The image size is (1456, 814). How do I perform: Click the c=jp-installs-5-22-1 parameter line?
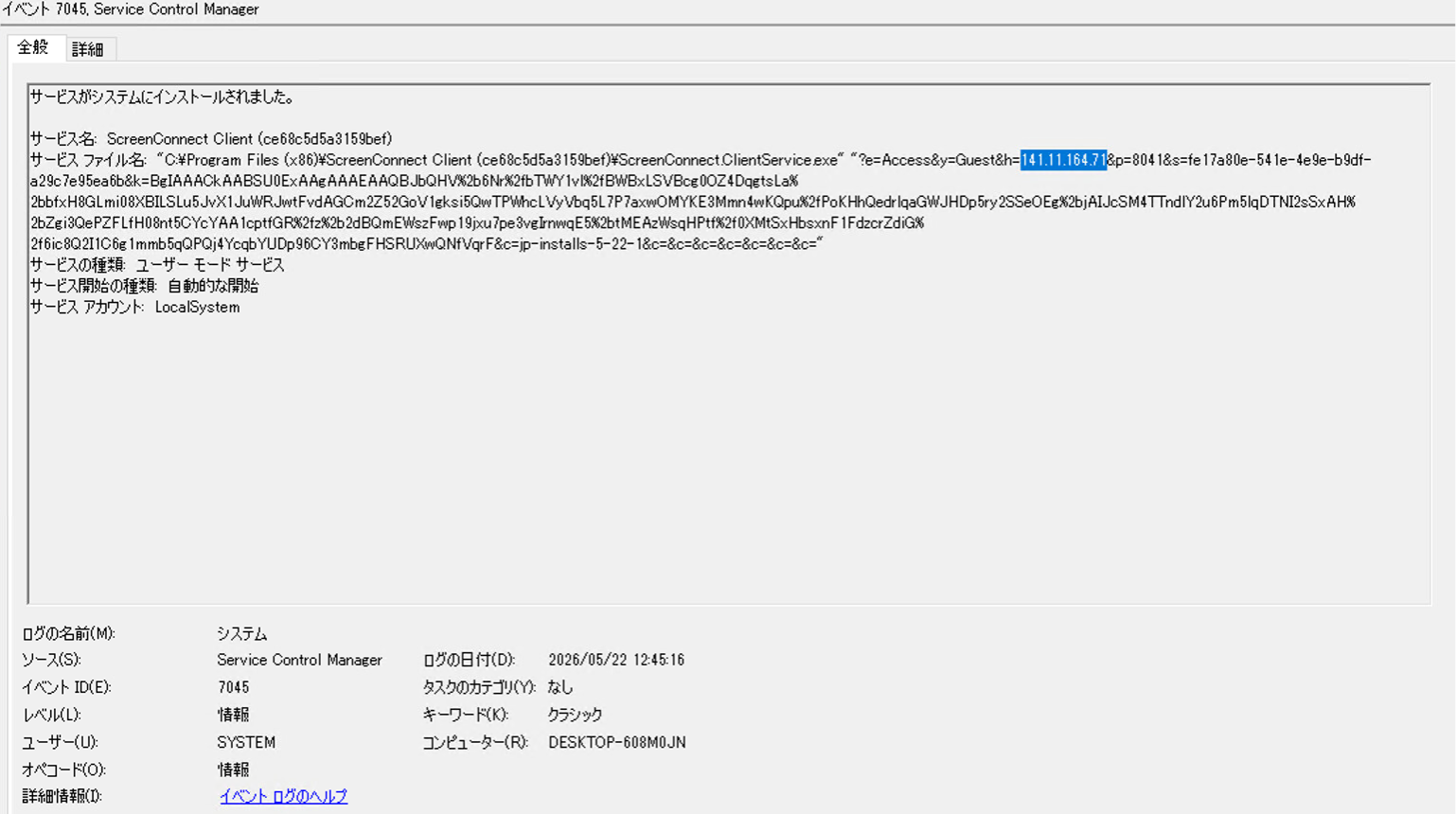426,244
